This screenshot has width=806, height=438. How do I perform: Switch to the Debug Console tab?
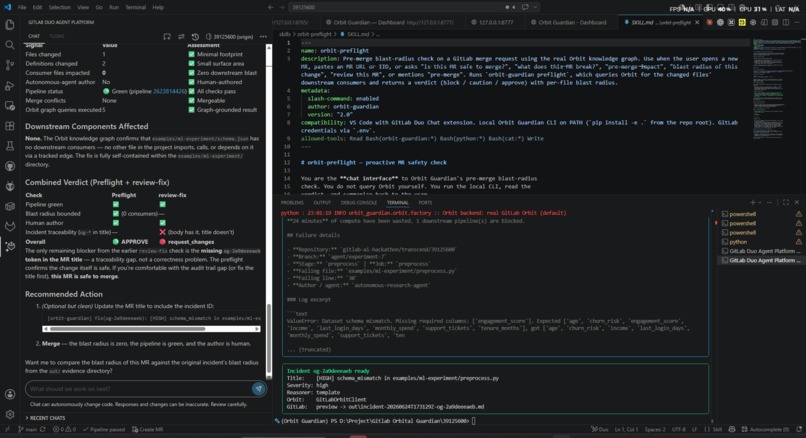tap(359, 203)
